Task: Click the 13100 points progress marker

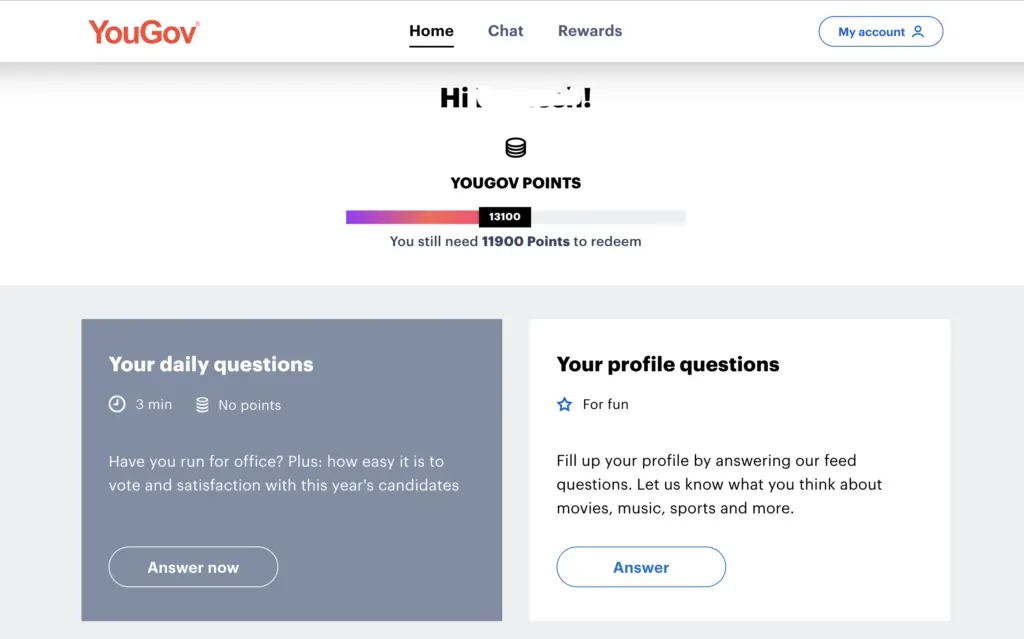Action: point(505,217)
